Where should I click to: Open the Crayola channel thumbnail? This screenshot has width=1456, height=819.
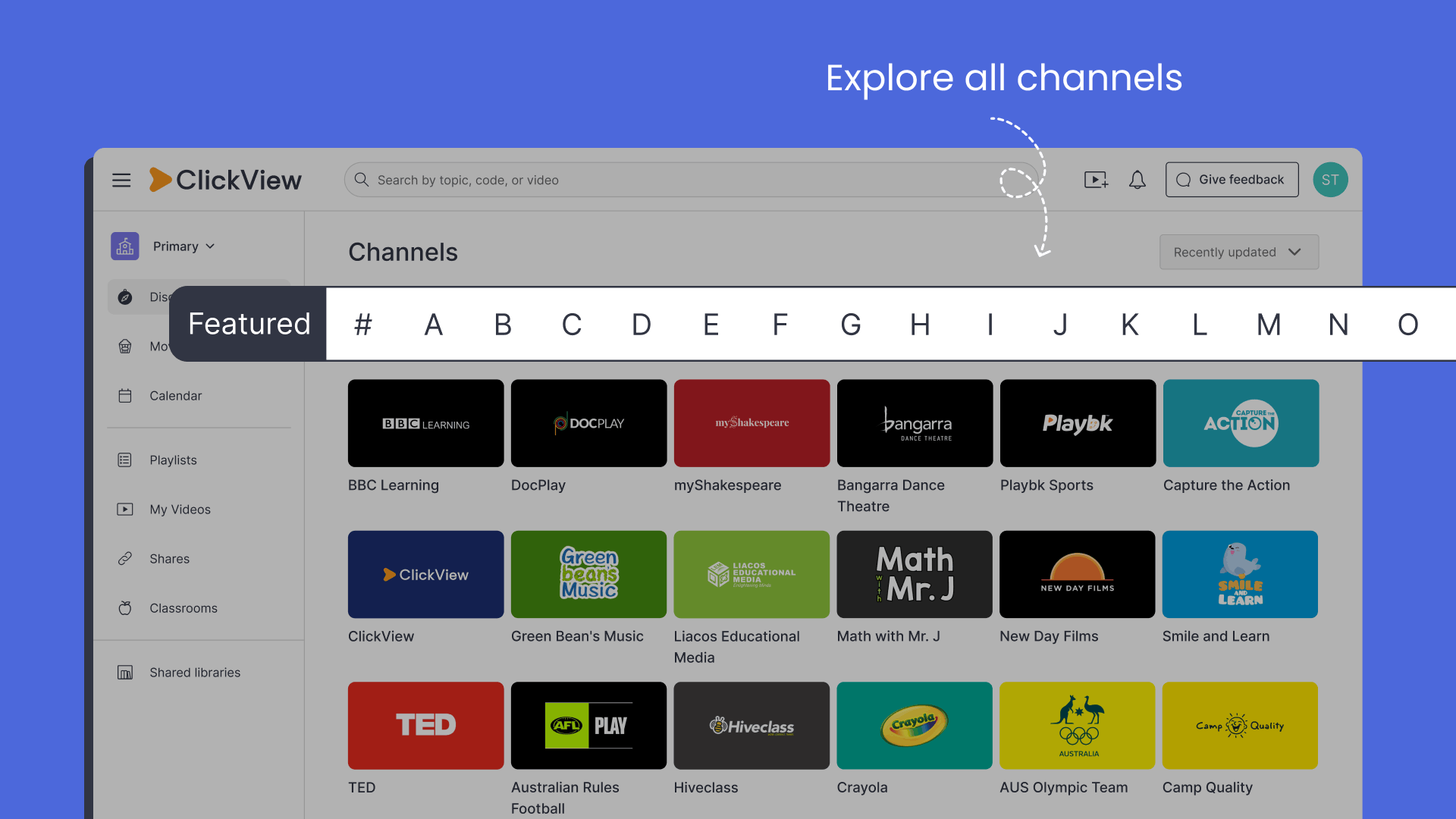[915, 725]
